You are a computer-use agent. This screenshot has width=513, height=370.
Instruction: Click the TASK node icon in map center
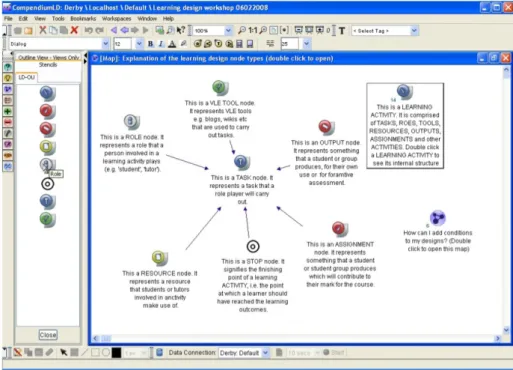(x=242, y=162)
